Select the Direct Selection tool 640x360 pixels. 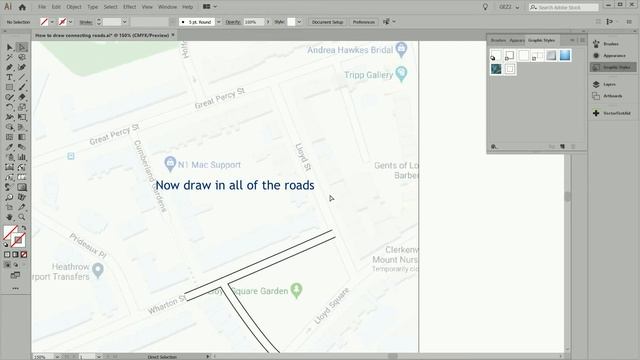point(22,47)
